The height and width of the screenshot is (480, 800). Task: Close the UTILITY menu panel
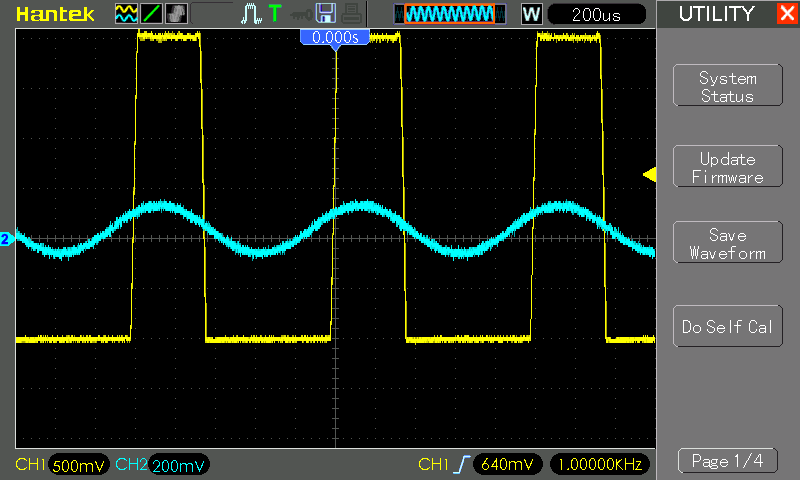787,13
